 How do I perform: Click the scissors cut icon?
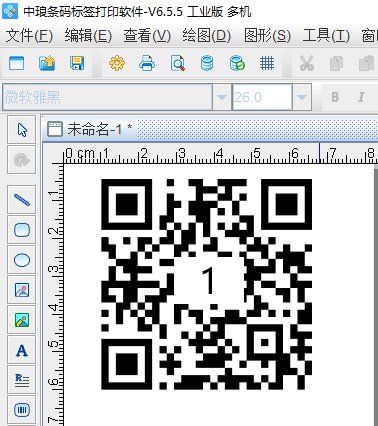307,63
